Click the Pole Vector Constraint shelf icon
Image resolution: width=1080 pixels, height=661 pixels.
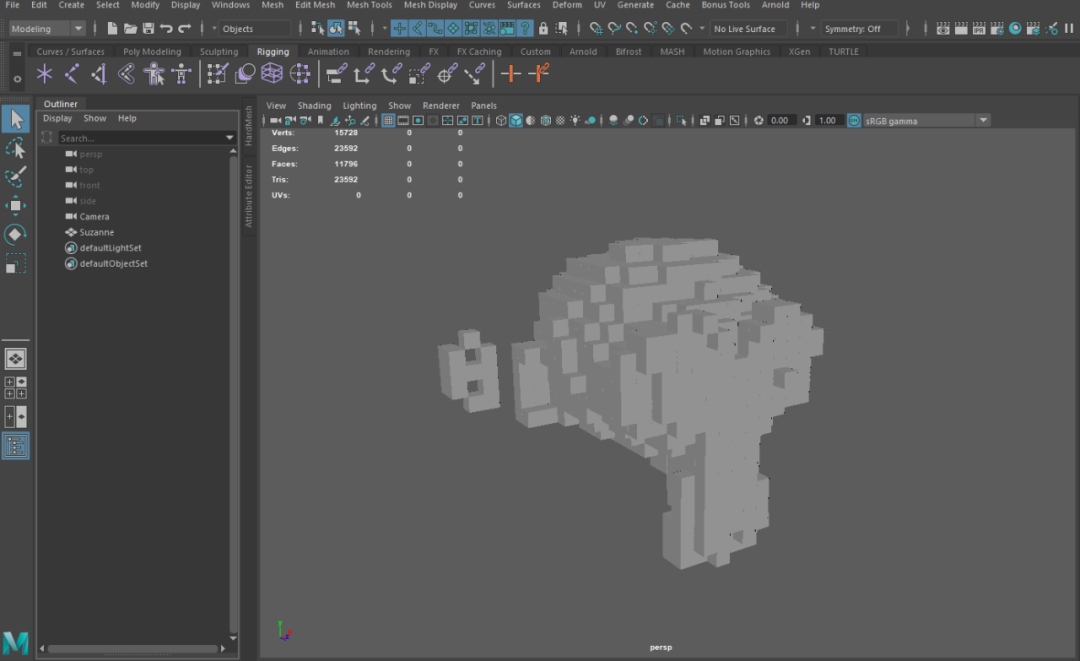(474, 74)
